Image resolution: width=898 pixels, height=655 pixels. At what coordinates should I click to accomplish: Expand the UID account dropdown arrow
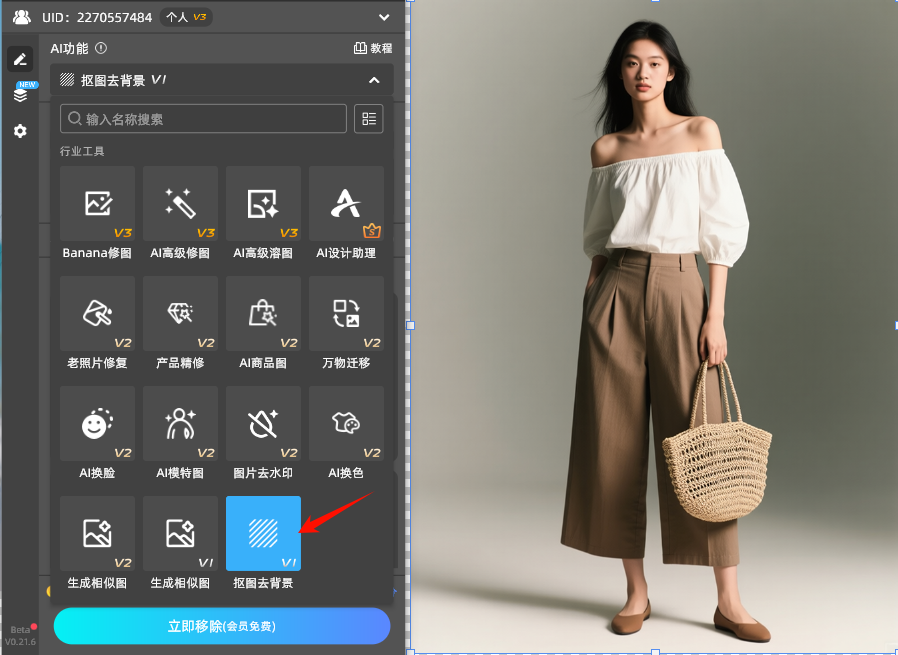pos(384,17)
